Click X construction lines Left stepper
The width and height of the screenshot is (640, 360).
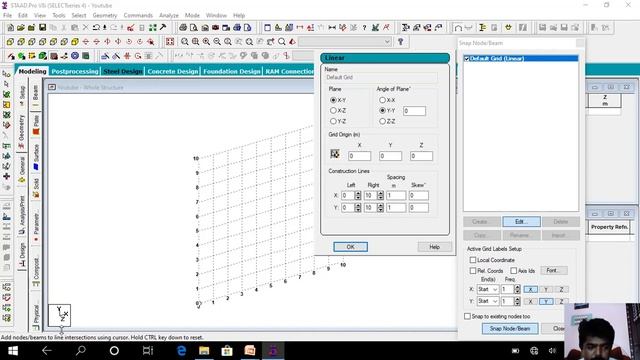[x=358, y=196]
